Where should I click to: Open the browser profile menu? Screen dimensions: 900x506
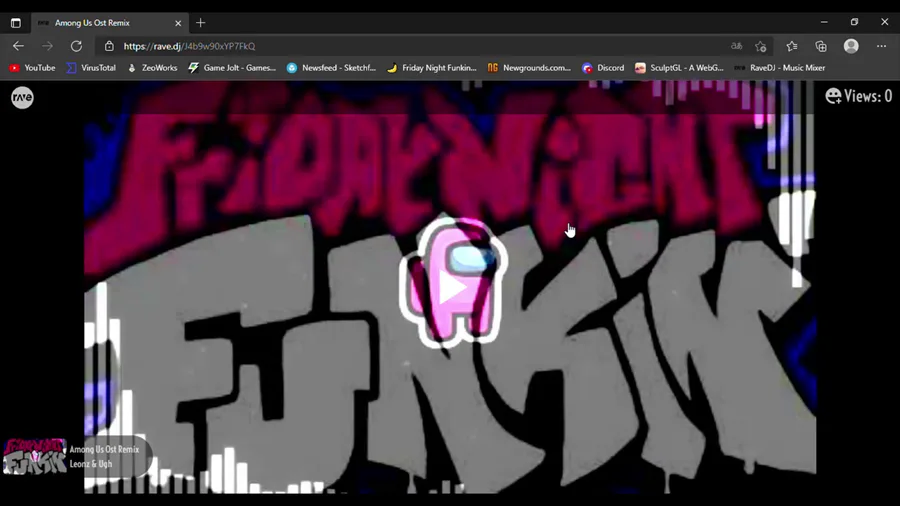click(851, 46)
